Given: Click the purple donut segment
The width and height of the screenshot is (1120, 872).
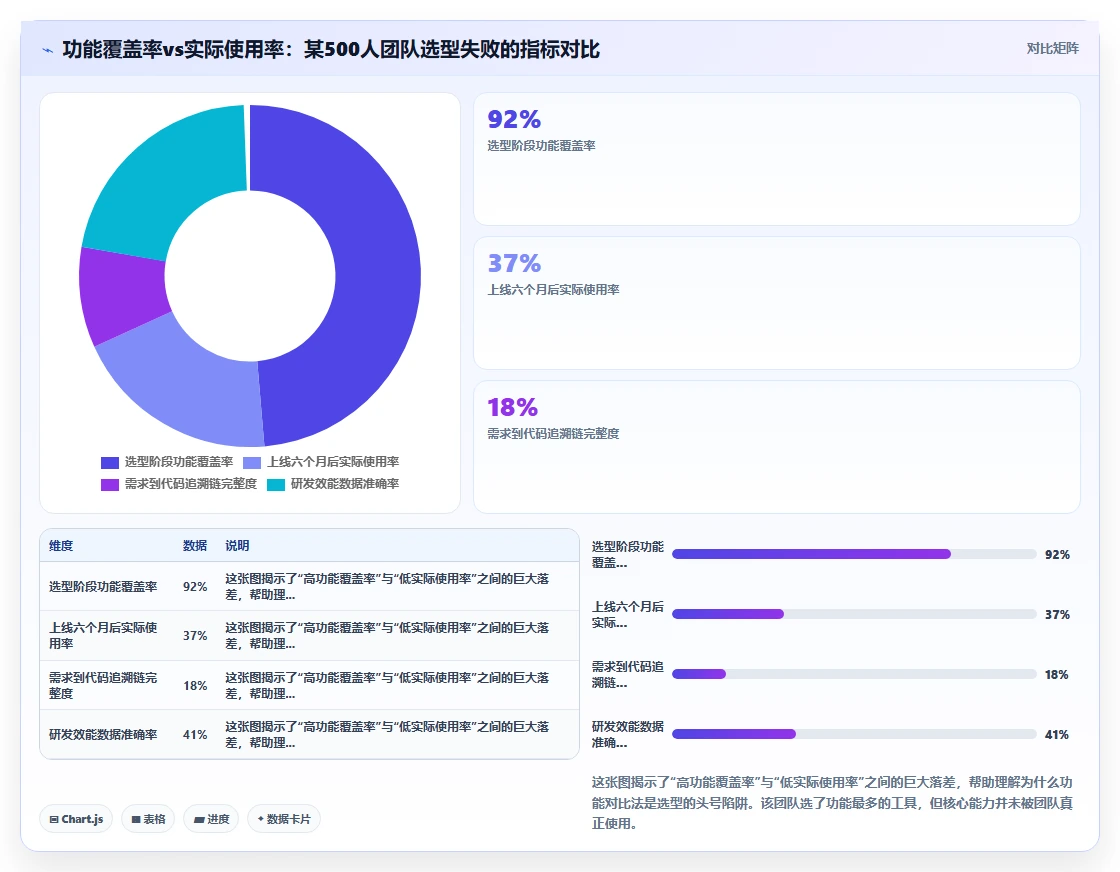Looking at the screenshot, I should coord(123,295).
